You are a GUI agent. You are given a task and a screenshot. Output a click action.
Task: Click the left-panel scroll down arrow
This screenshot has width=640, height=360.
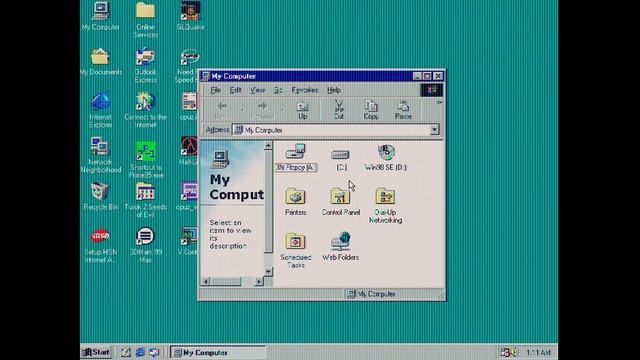point(268,271)
